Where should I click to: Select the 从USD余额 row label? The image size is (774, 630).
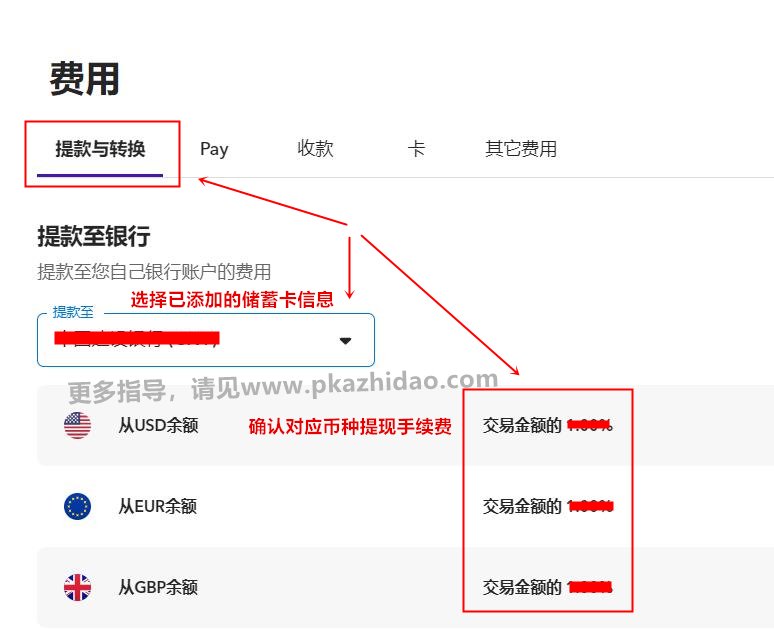click(x=158, y=425)
